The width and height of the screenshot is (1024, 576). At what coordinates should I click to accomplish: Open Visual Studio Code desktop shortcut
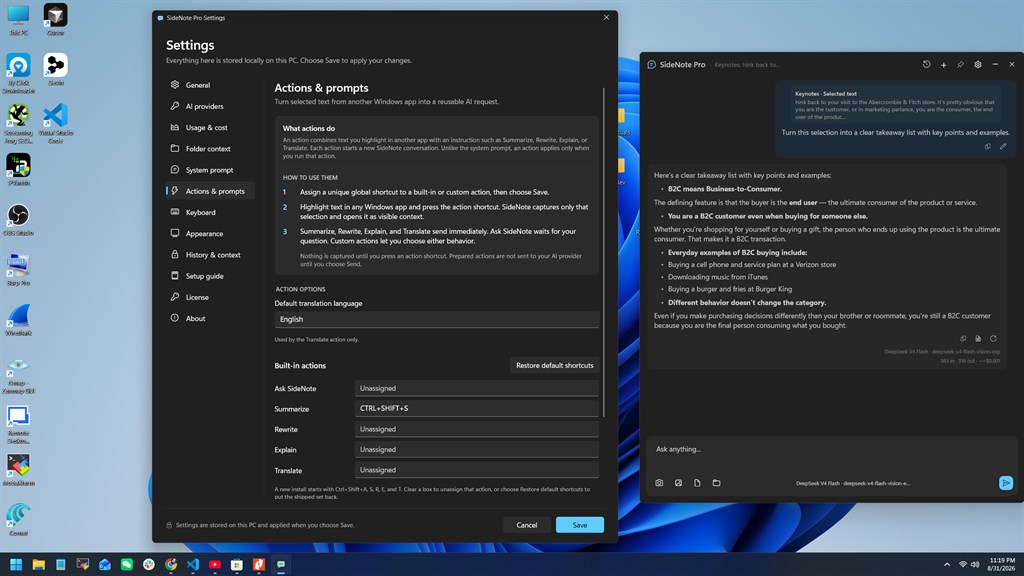56,123
